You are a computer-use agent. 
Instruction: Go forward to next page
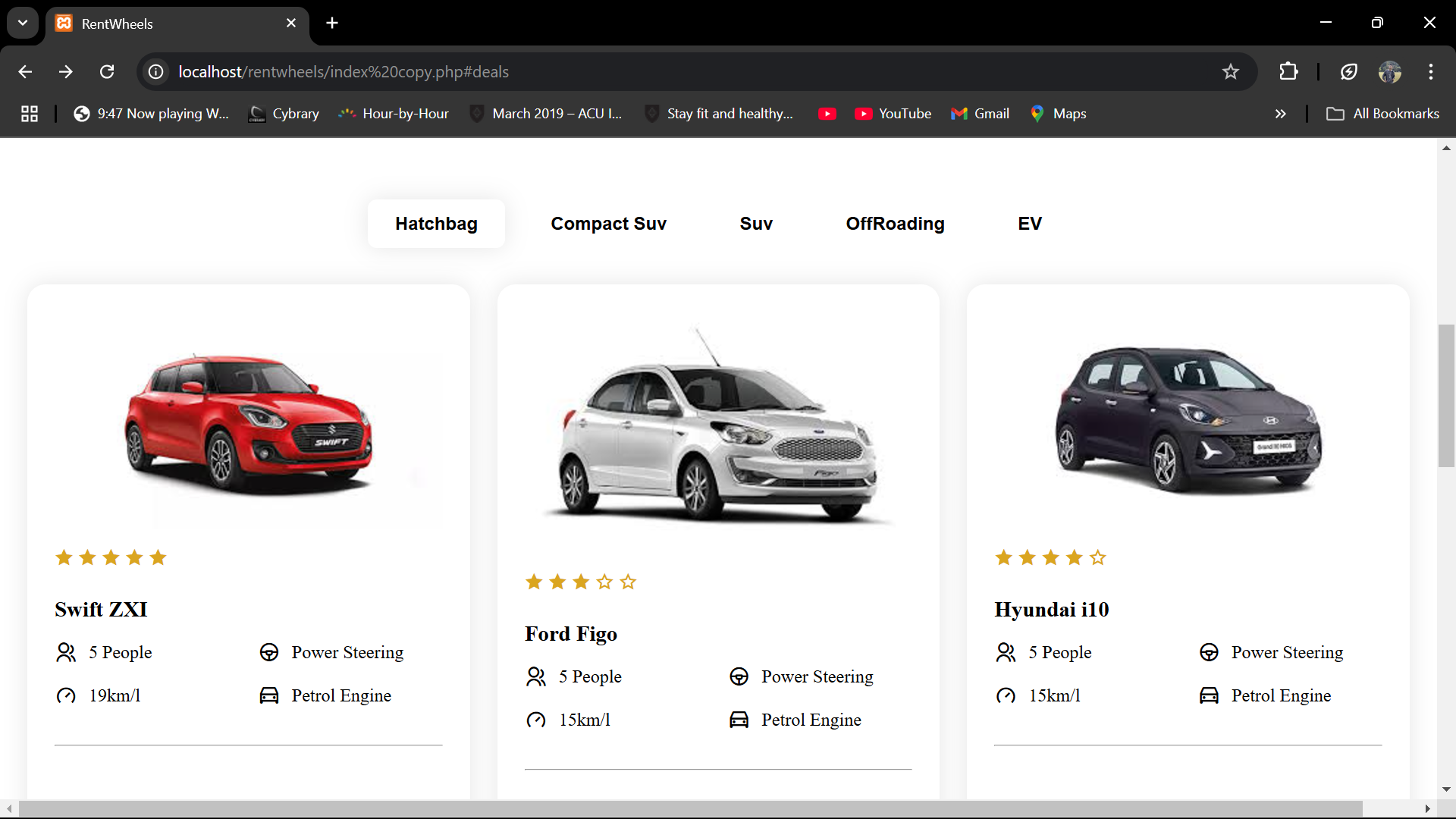tap(66, 71)
